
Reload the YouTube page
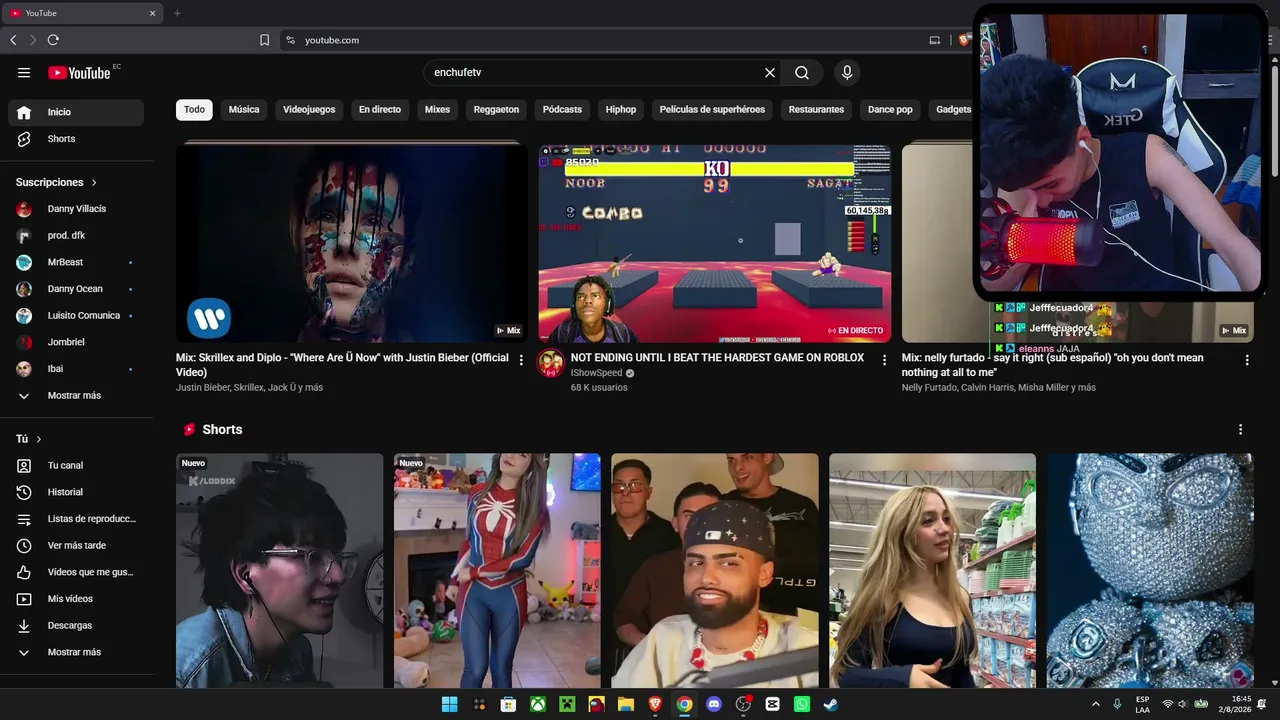tap(53, 40)
